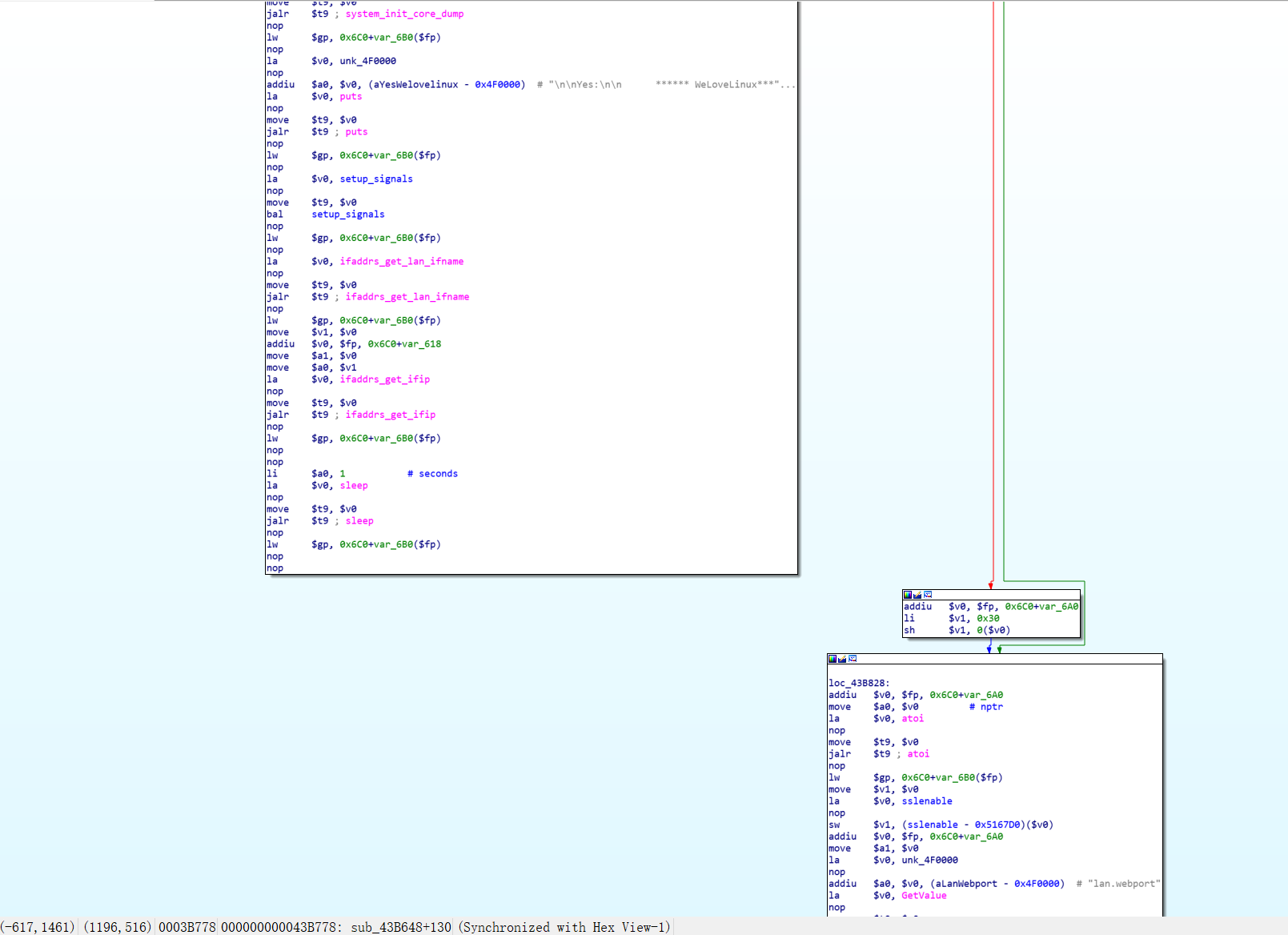Select atoi in the 'la $v0, atoi' line

(913, 718)
